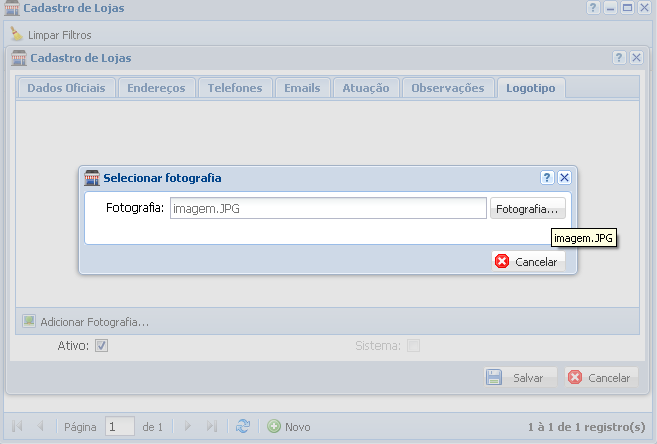Screen dimensions: 657x444
Task: Close the Selecionar fotografia dialog
Action: (x=564, y=178)
